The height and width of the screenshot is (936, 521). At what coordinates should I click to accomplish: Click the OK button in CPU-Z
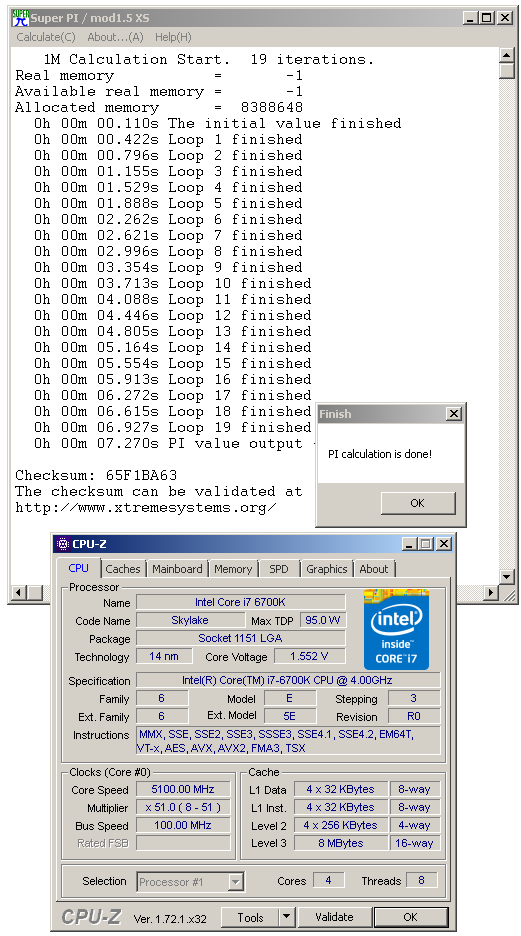click(x=411, y=917)
